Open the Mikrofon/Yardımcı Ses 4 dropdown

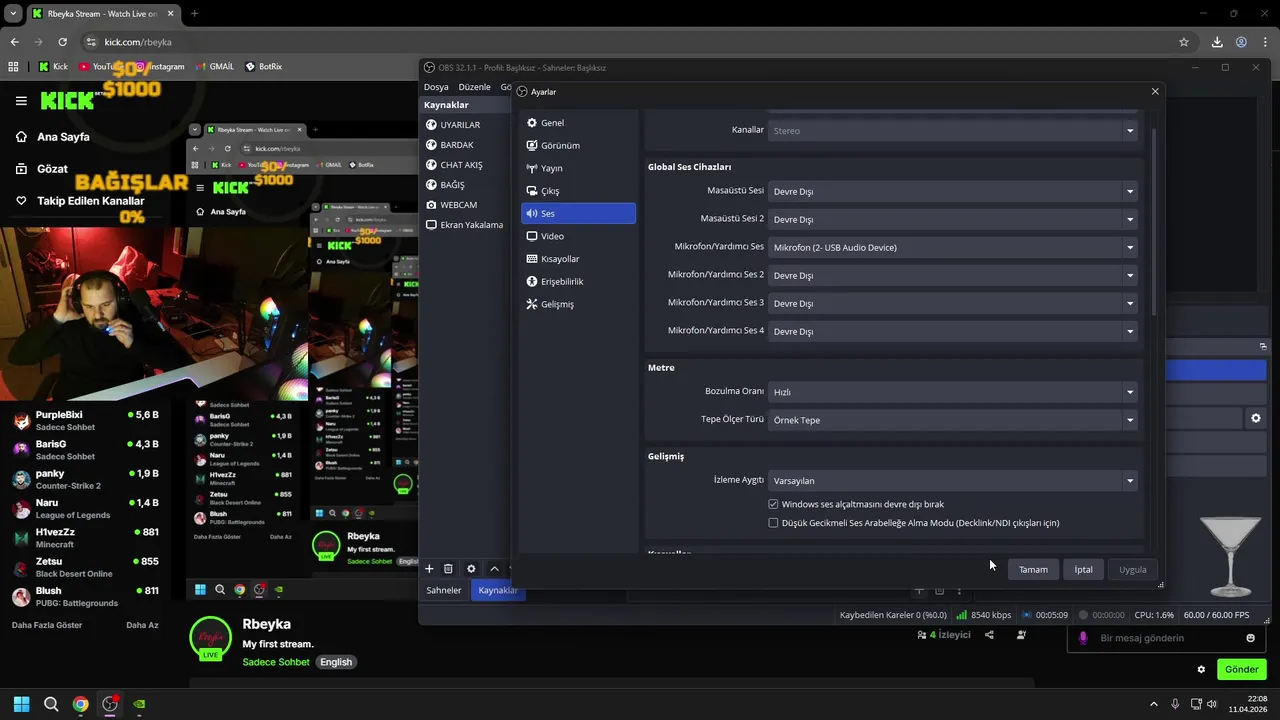[x=953, y=331]
